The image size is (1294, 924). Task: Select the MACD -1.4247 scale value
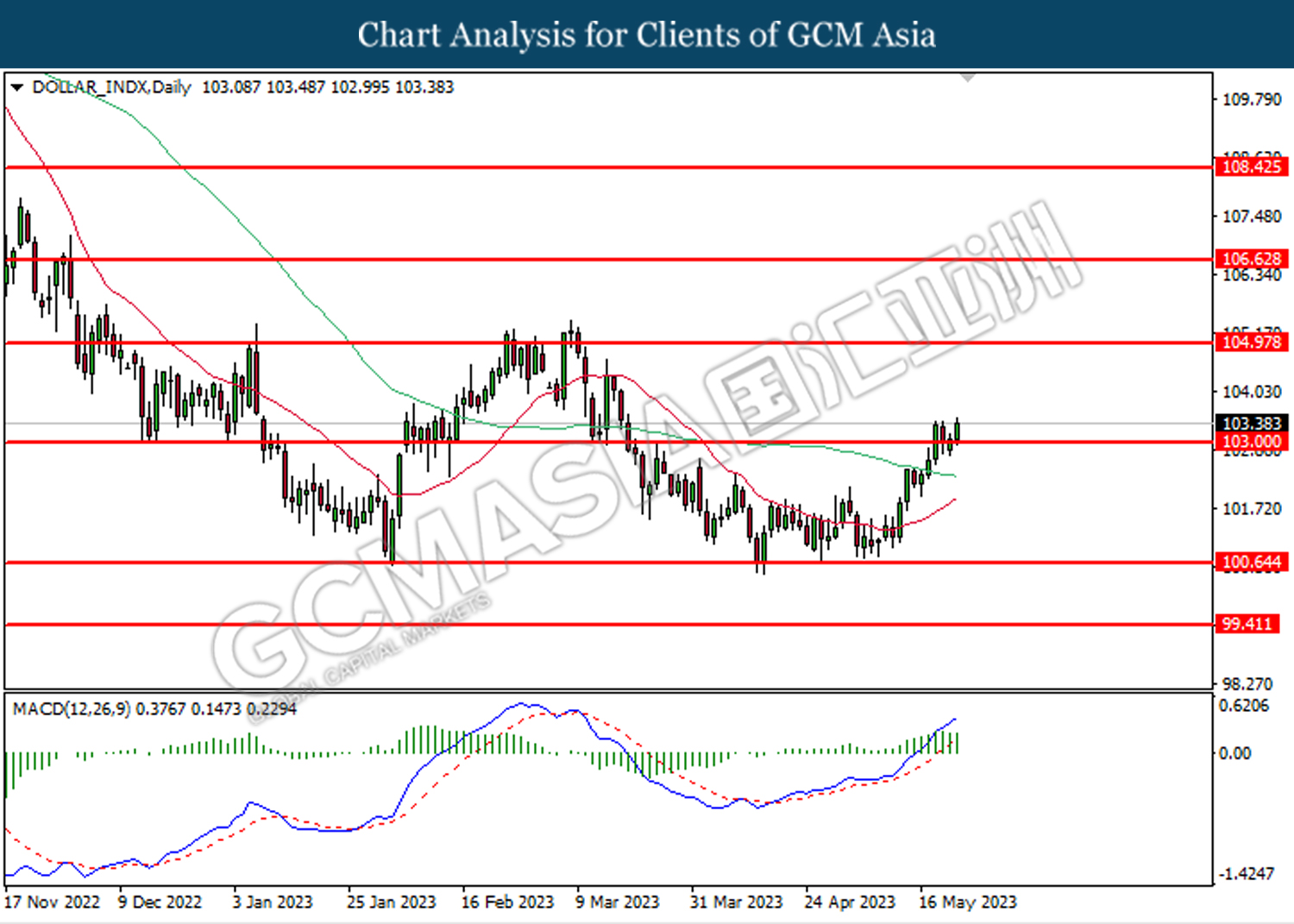pyautogui.click(x=1246, y=874)
